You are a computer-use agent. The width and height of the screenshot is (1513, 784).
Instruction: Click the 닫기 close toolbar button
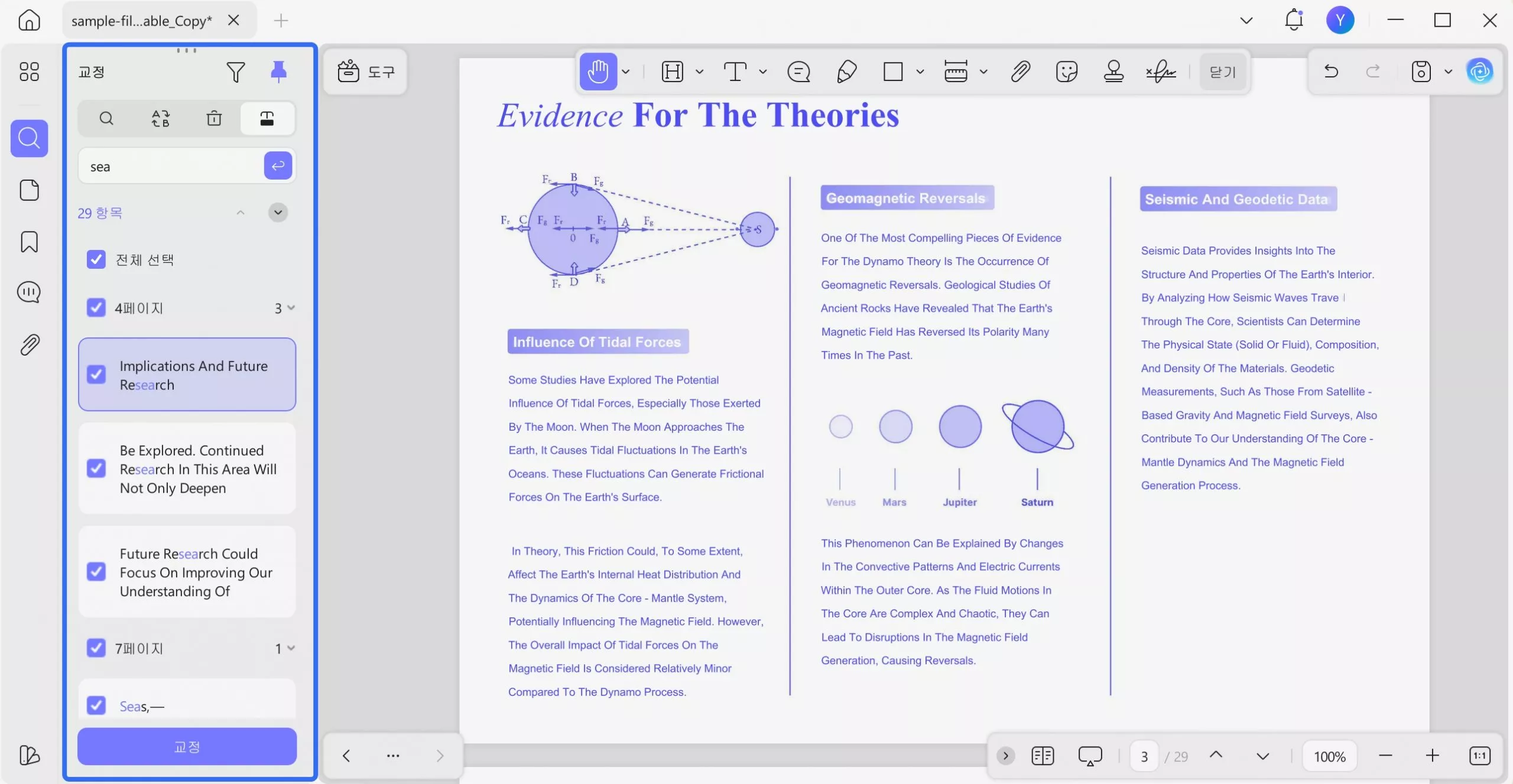(x=1223, y=72)
